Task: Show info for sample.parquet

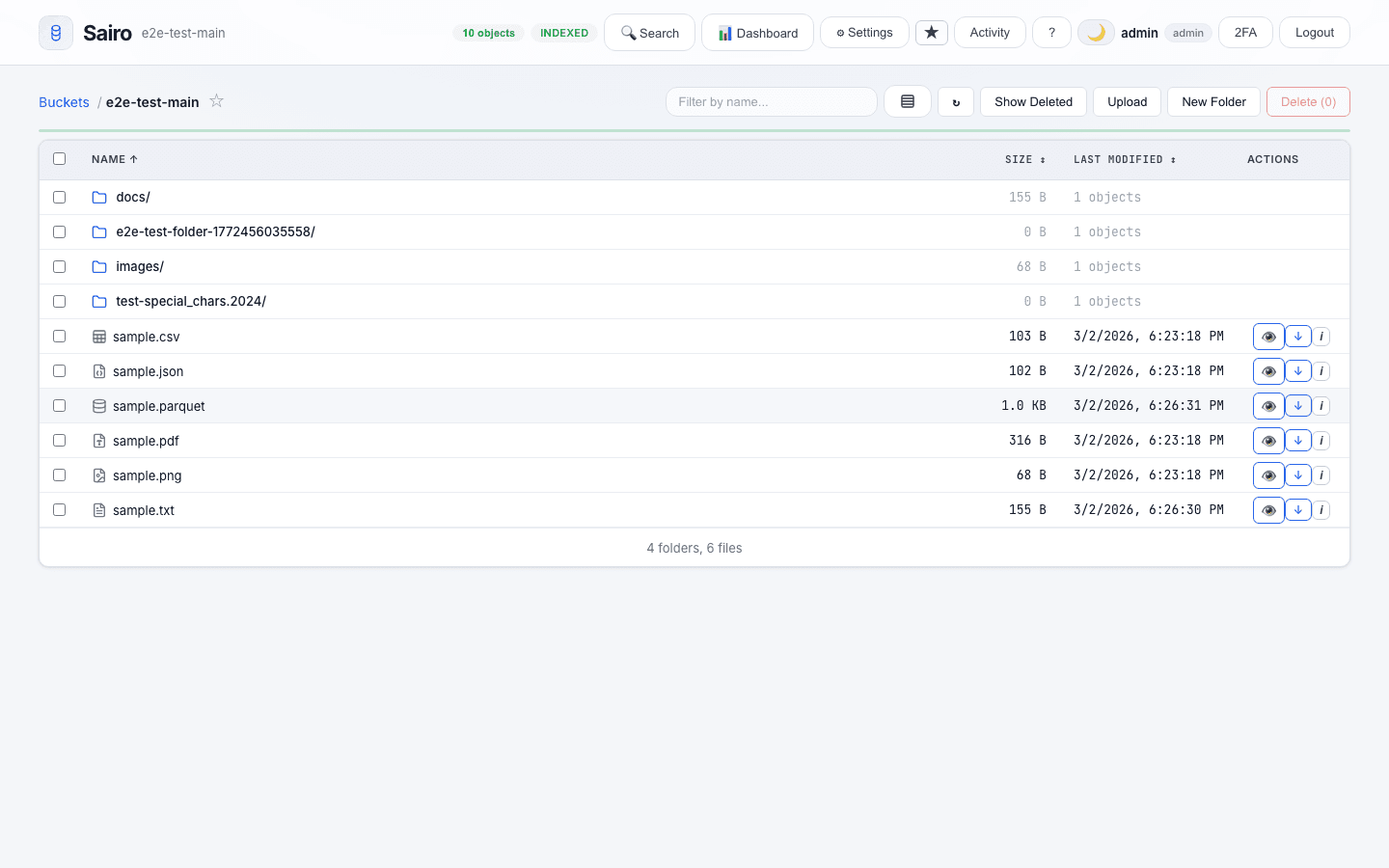Action: coord(1321,406)
